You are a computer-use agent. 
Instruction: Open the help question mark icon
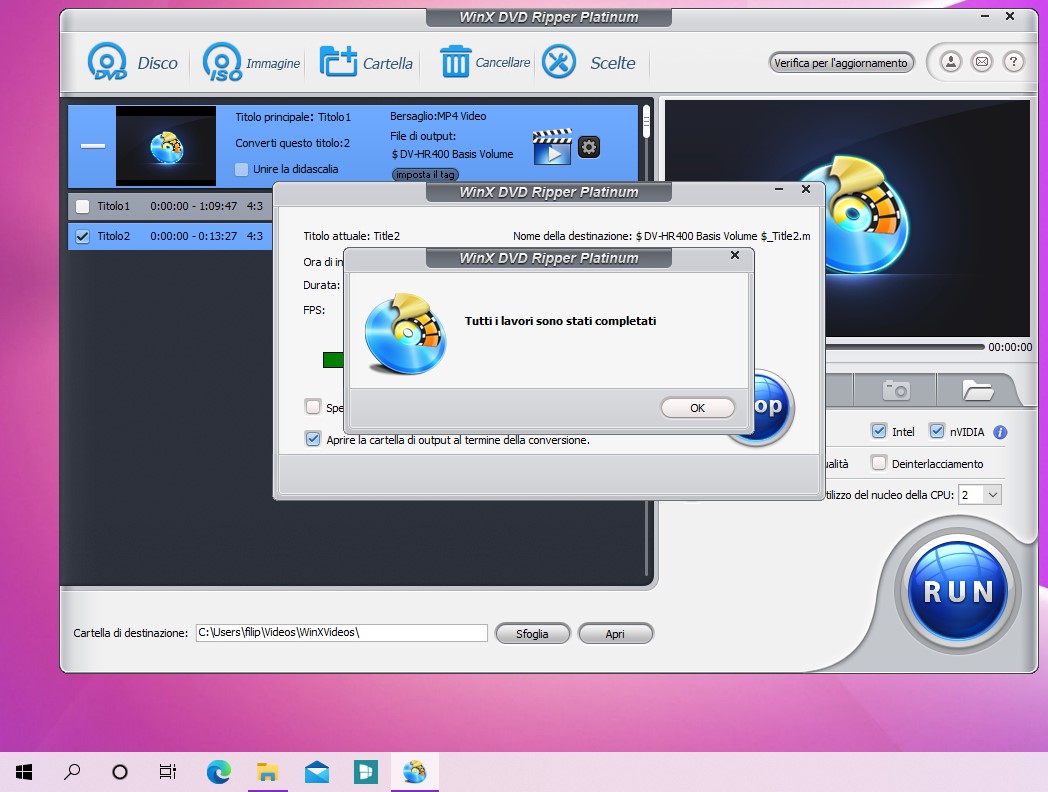[x=1013, y=62]
